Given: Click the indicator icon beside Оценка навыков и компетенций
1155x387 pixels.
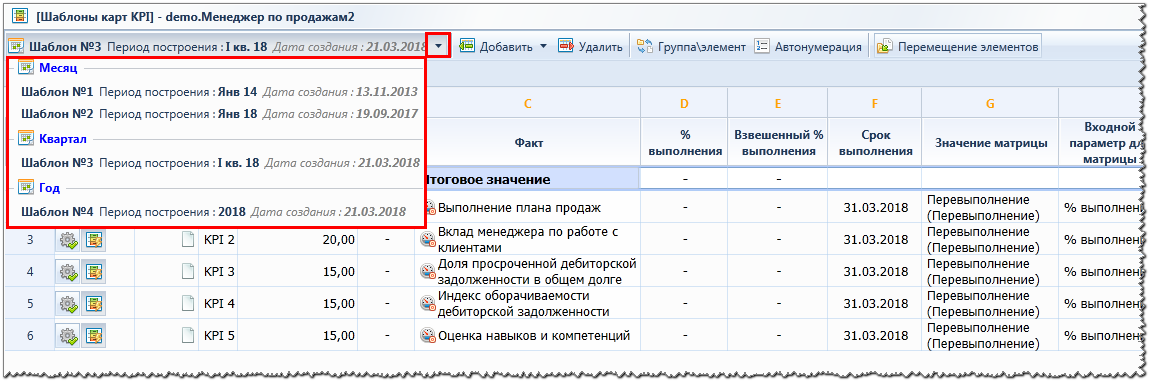Looking at the screenshot, I should point(428,335).
